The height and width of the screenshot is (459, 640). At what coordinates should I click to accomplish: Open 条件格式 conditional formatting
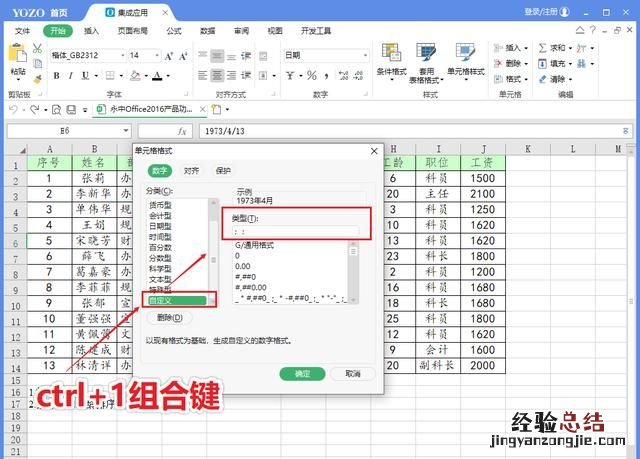[391, 60]
